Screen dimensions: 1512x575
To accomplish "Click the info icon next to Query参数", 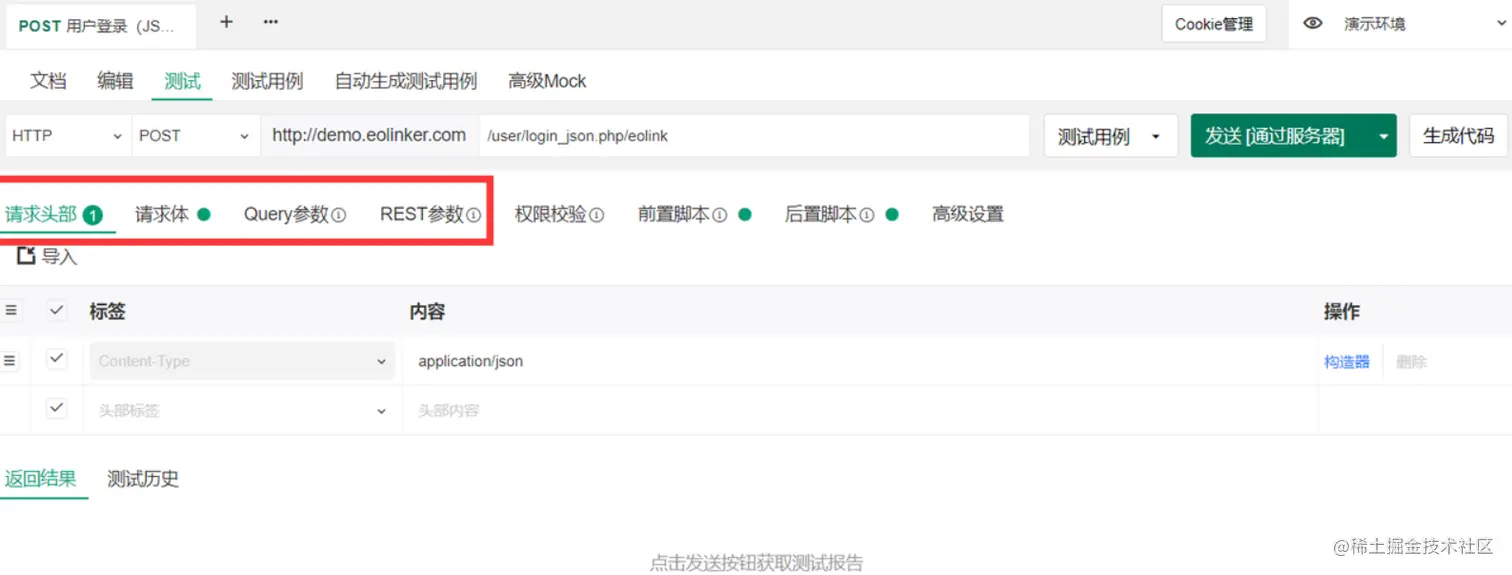I will pyautogui.click(x=339, y=215).
